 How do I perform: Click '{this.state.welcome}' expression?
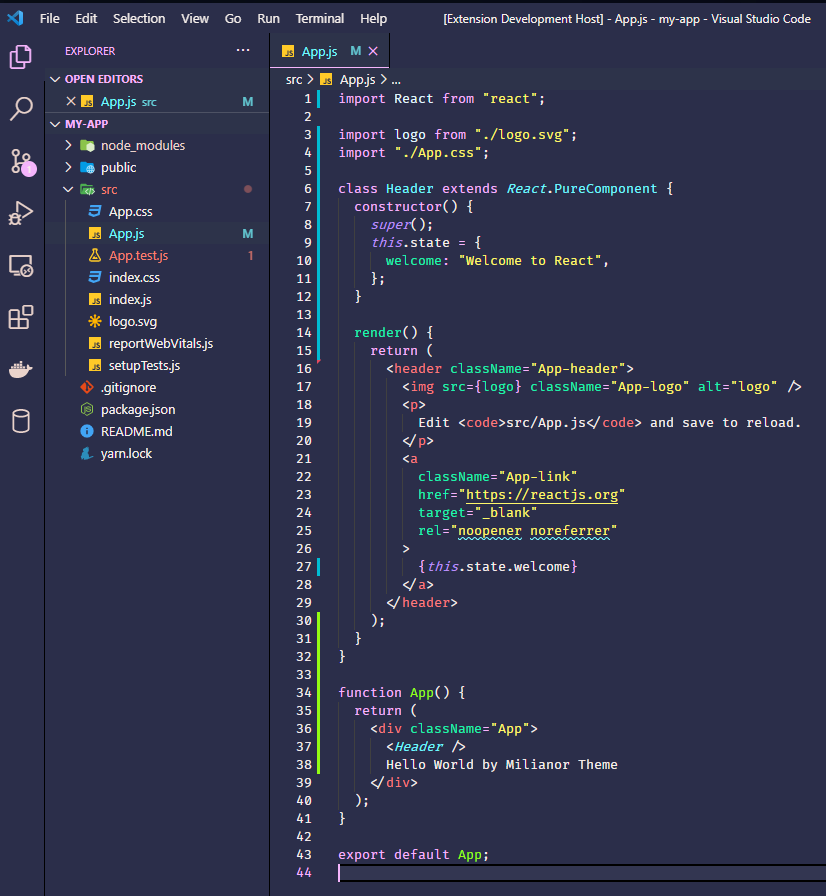(498, 567)
